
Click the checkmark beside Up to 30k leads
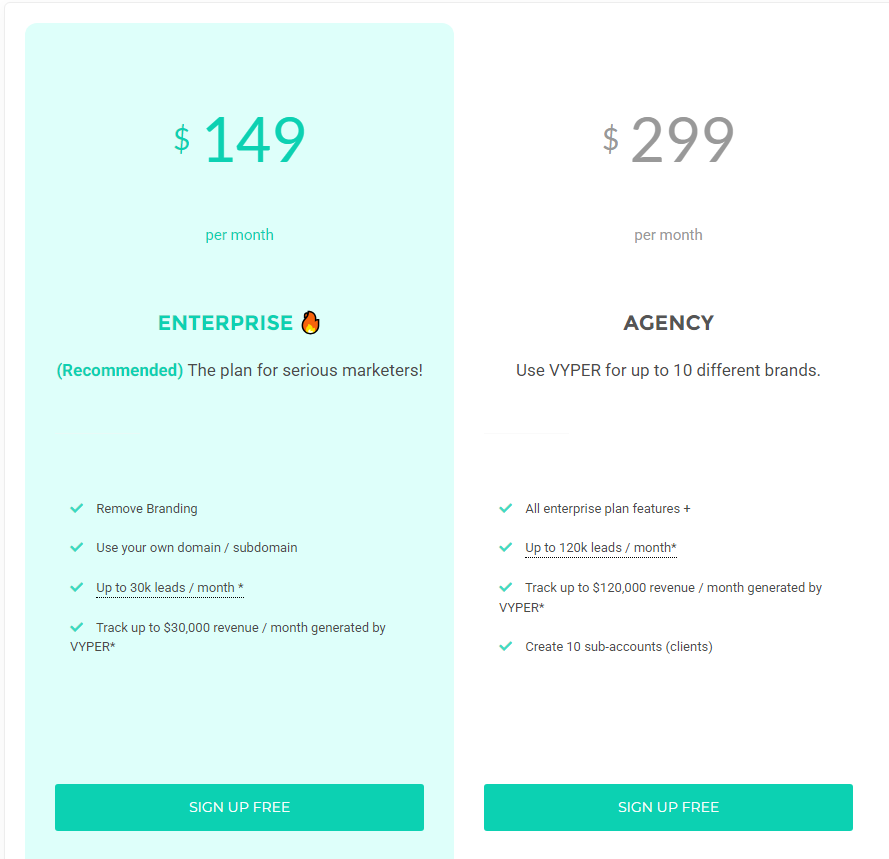click(x=76, y=587)
